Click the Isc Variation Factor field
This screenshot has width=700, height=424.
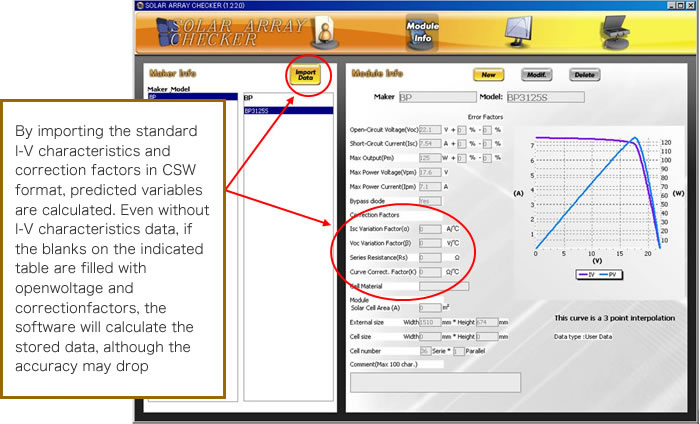[428, 228]
